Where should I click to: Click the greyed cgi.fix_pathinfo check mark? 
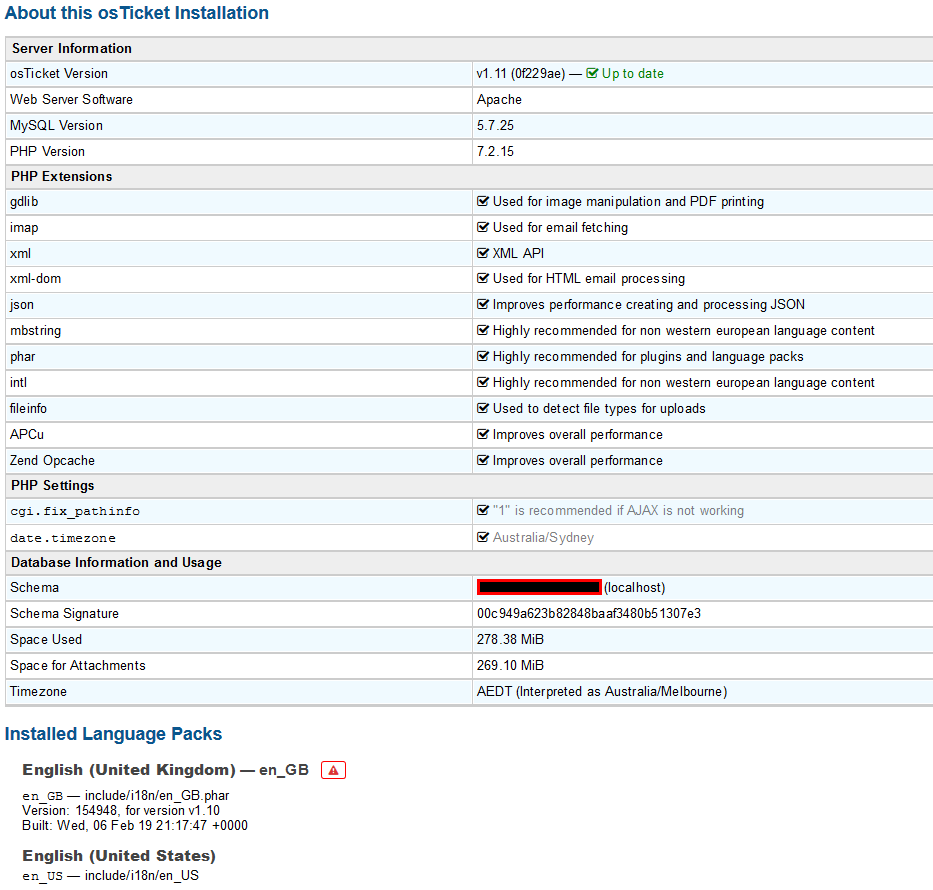coord(483,511)
